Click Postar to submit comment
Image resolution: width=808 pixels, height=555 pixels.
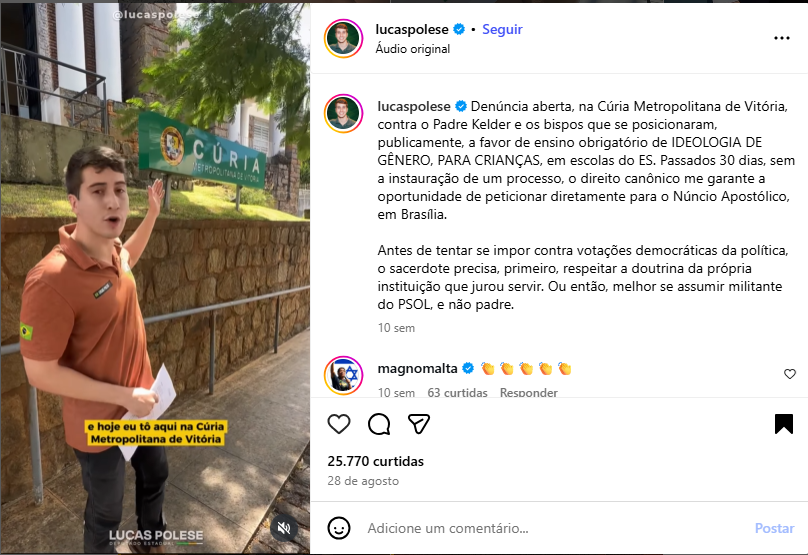tap(774, 528)
